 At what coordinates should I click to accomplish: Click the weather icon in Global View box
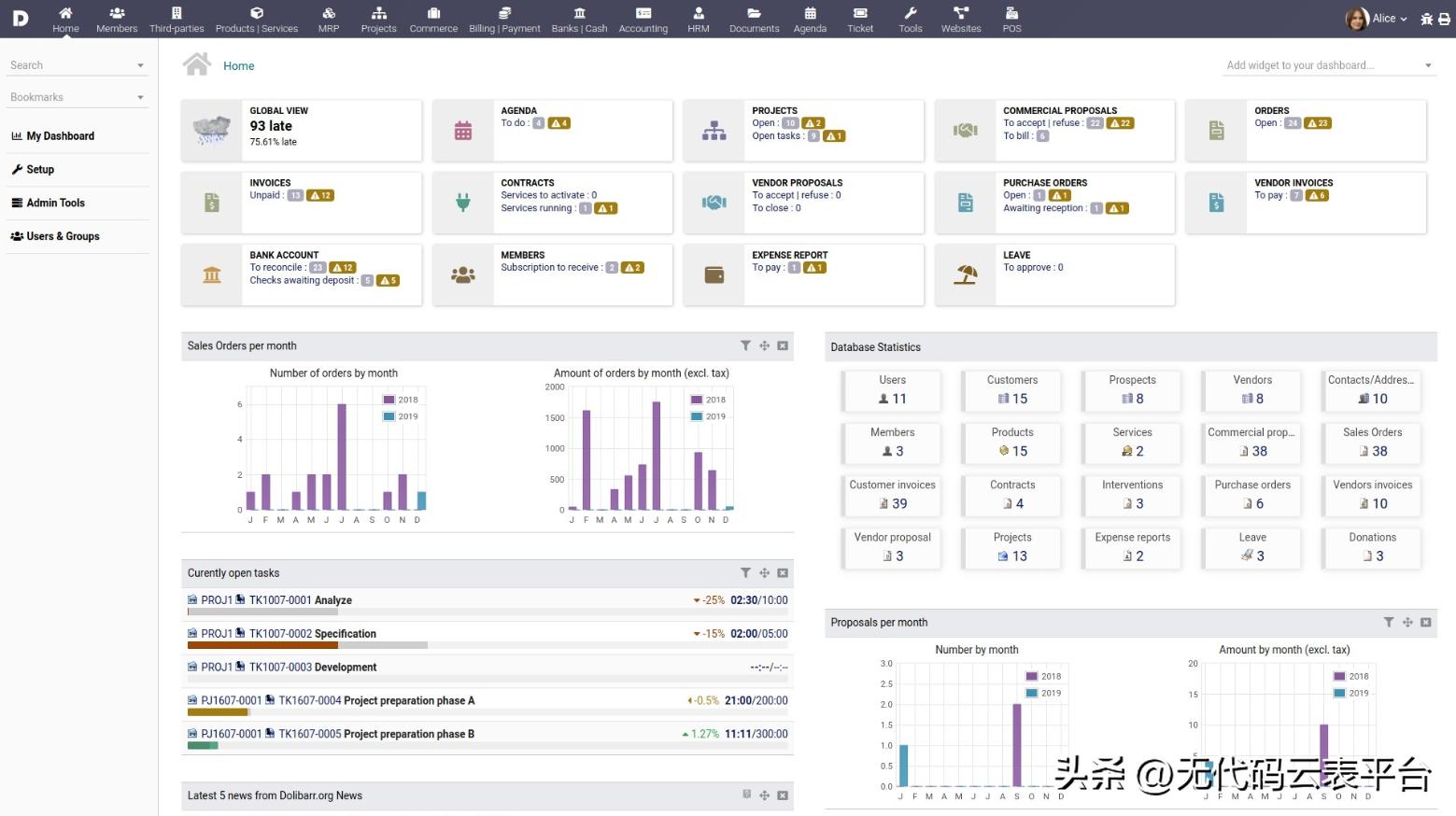pyautogui.click(x=212, y=131)
